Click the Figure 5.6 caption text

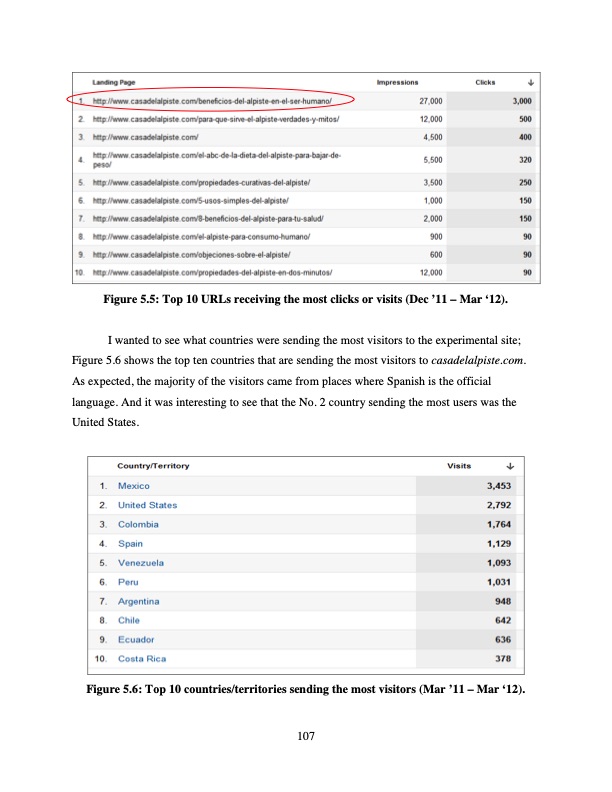(x=305, y=690)
